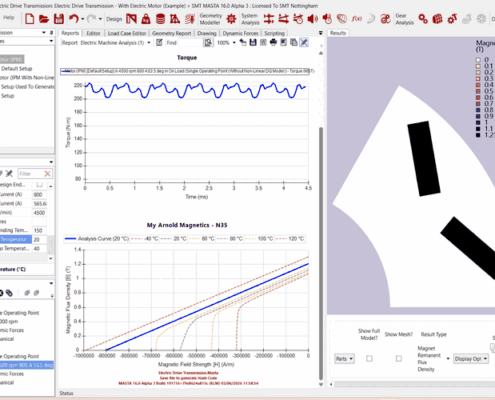This screenshot has height=400, width=495.
Task: Edit the 4500 rpm speed value field
Action: pos(39,213)
